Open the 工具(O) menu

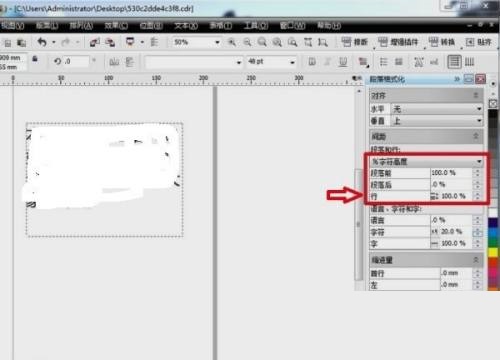pyautogui.click(x=256, y=26)
